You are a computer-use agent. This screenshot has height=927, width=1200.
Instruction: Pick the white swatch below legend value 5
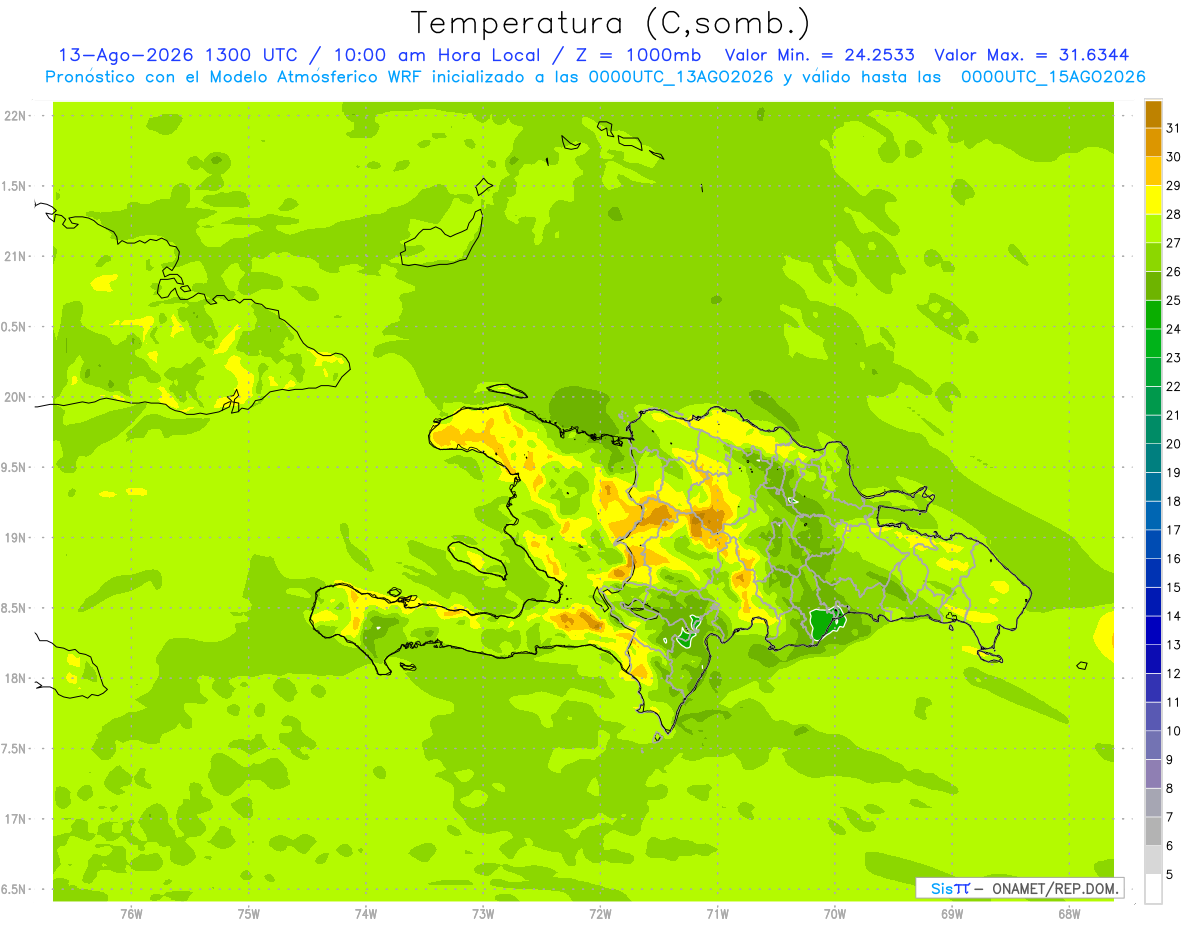1153,888
